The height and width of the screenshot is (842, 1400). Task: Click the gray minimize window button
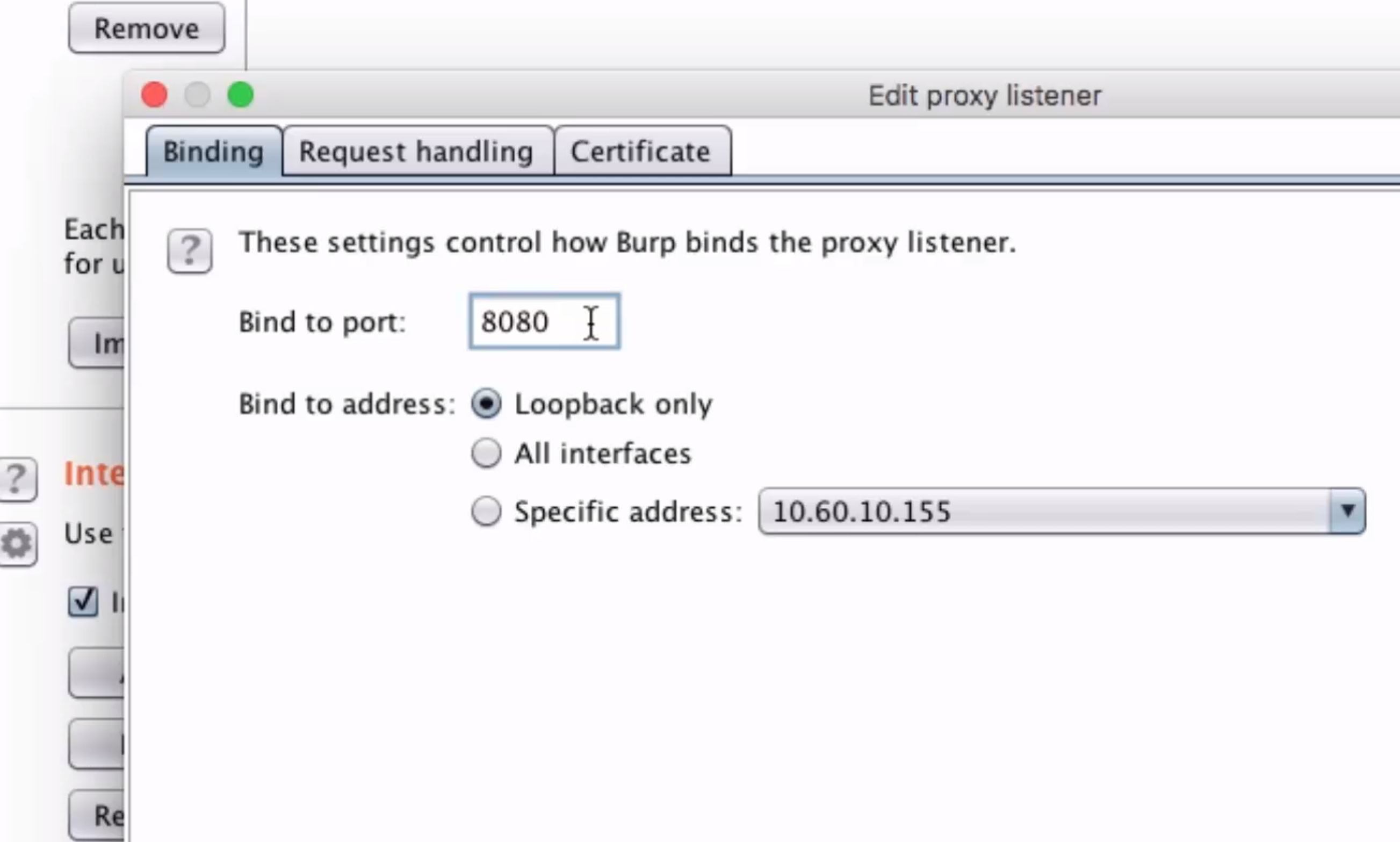click(x=197, y=94)
